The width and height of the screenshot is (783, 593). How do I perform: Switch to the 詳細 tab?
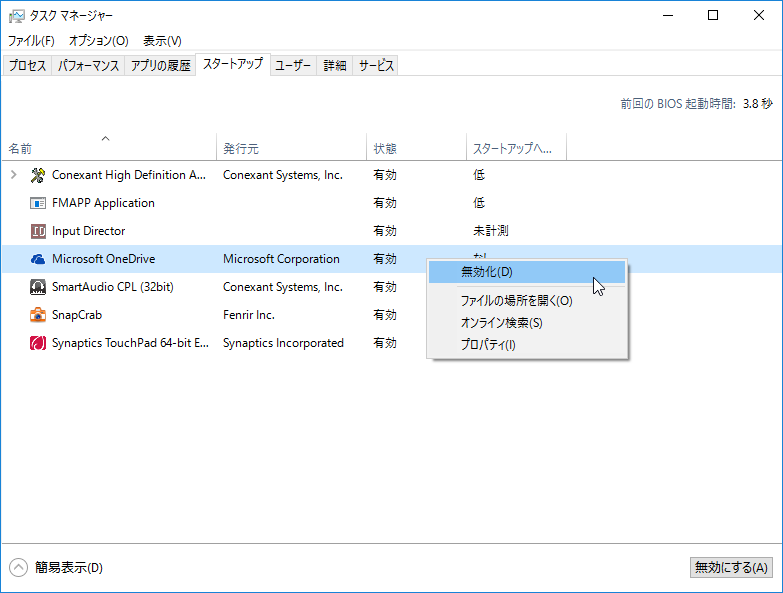335,65
